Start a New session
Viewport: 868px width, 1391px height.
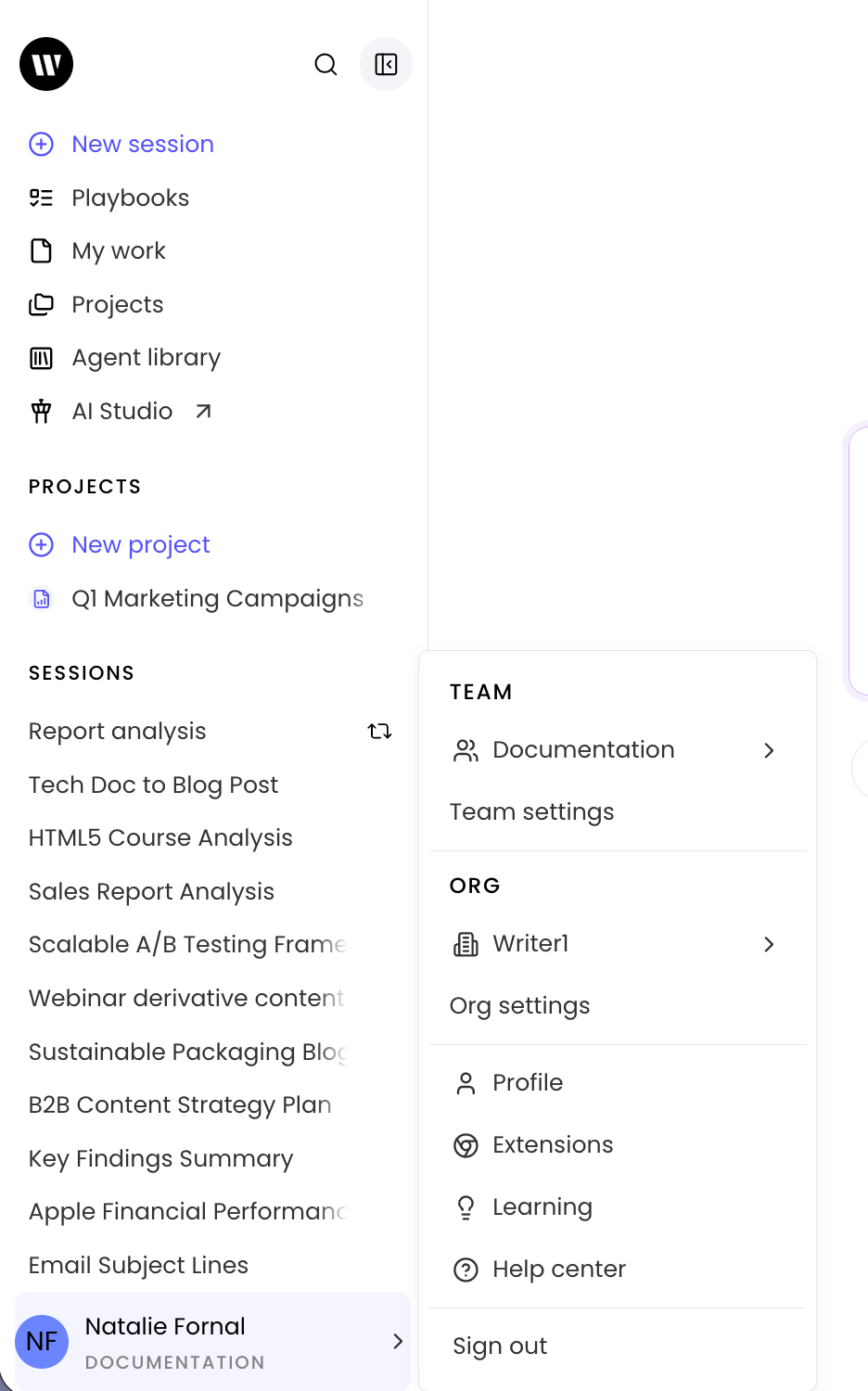click(x=121, y=144)
